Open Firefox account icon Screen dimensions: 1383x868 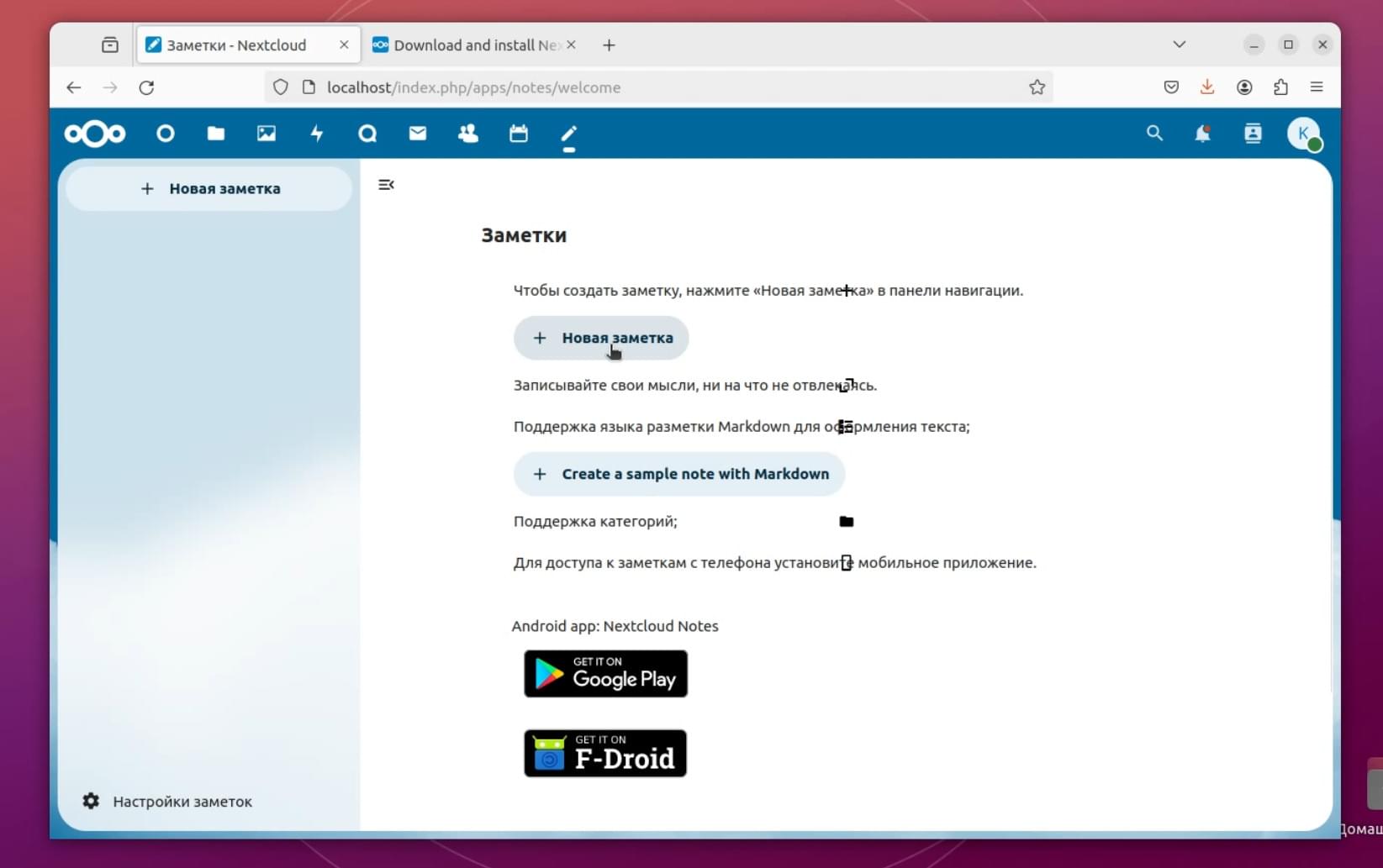pos(1244,87)
